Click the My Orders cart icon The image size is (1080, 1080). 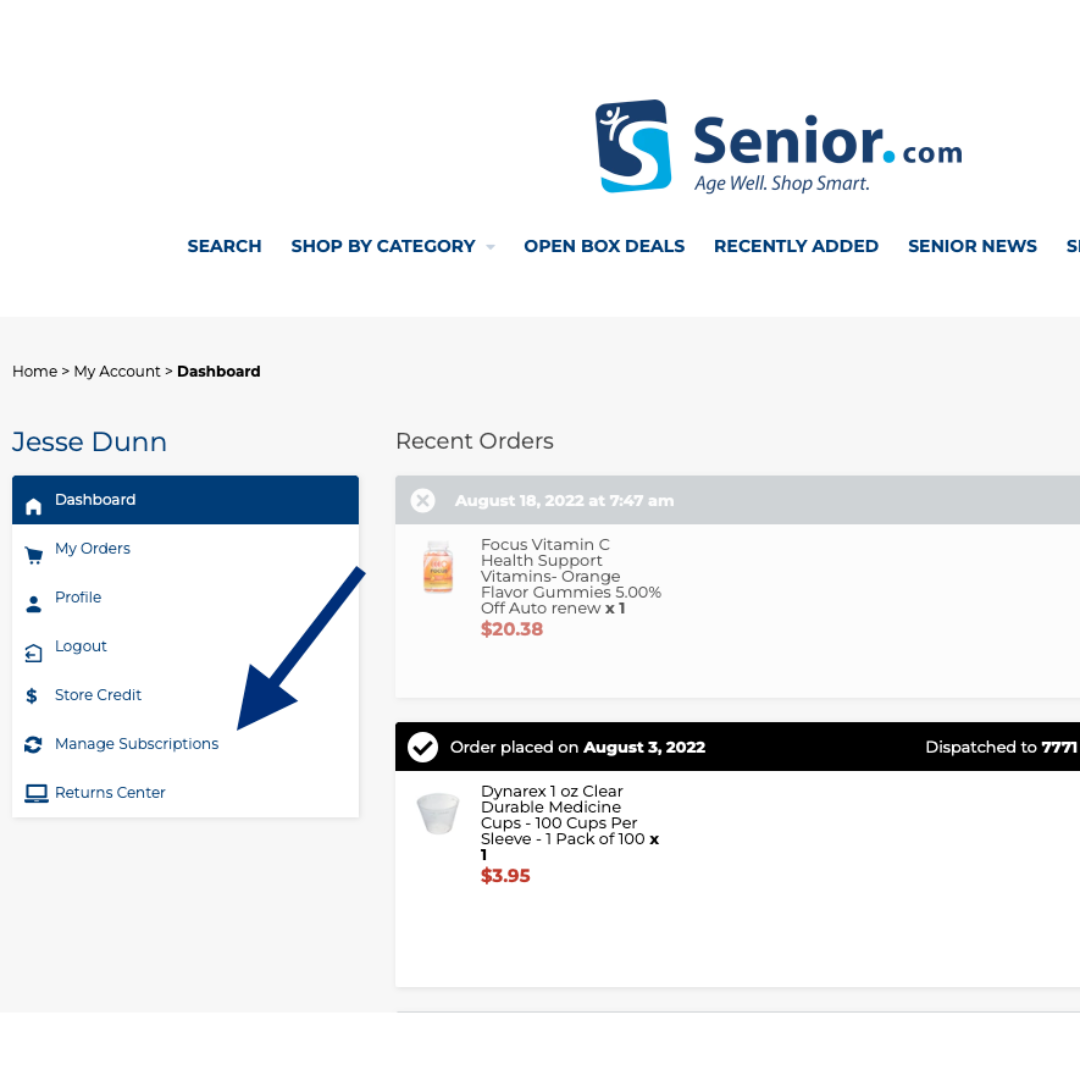[34, 555]
